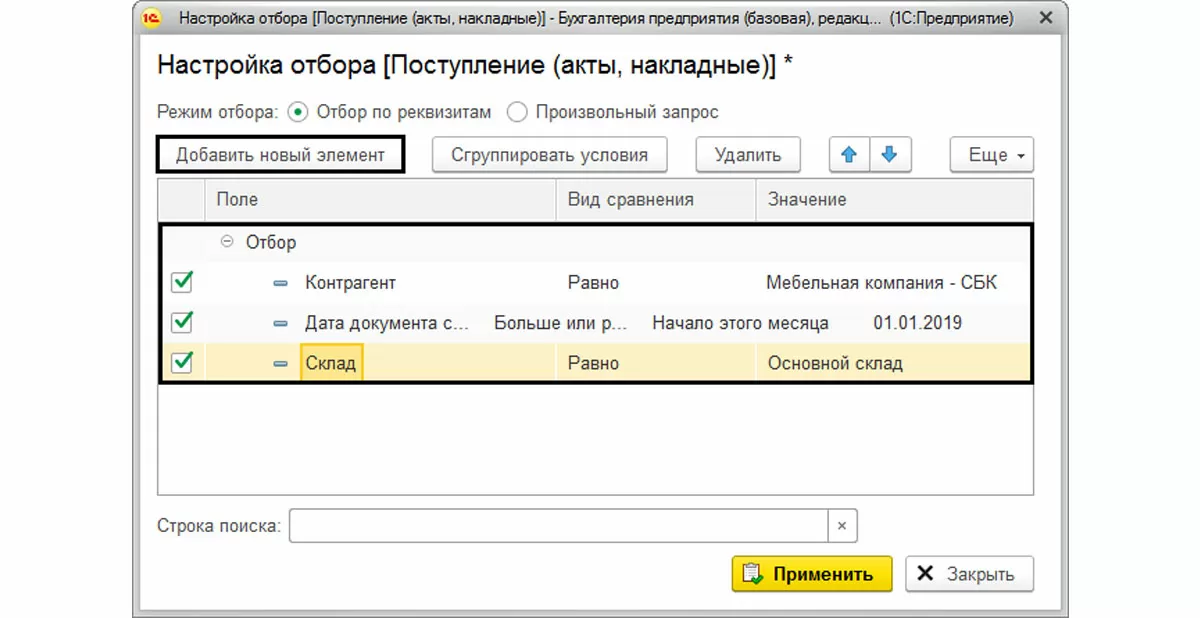This screenshot has height=618, width=1200.
Task: Click the dash icon beside Контрагент
Action: pos(281,283)
